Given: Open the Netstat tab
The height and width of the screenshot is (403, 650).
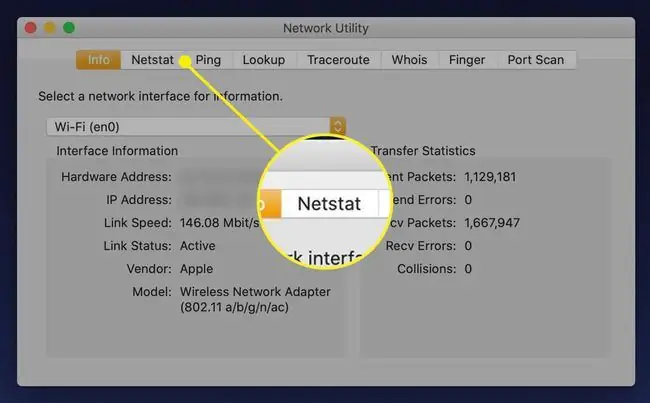Looking at the screenshot, I should point(153,60).
